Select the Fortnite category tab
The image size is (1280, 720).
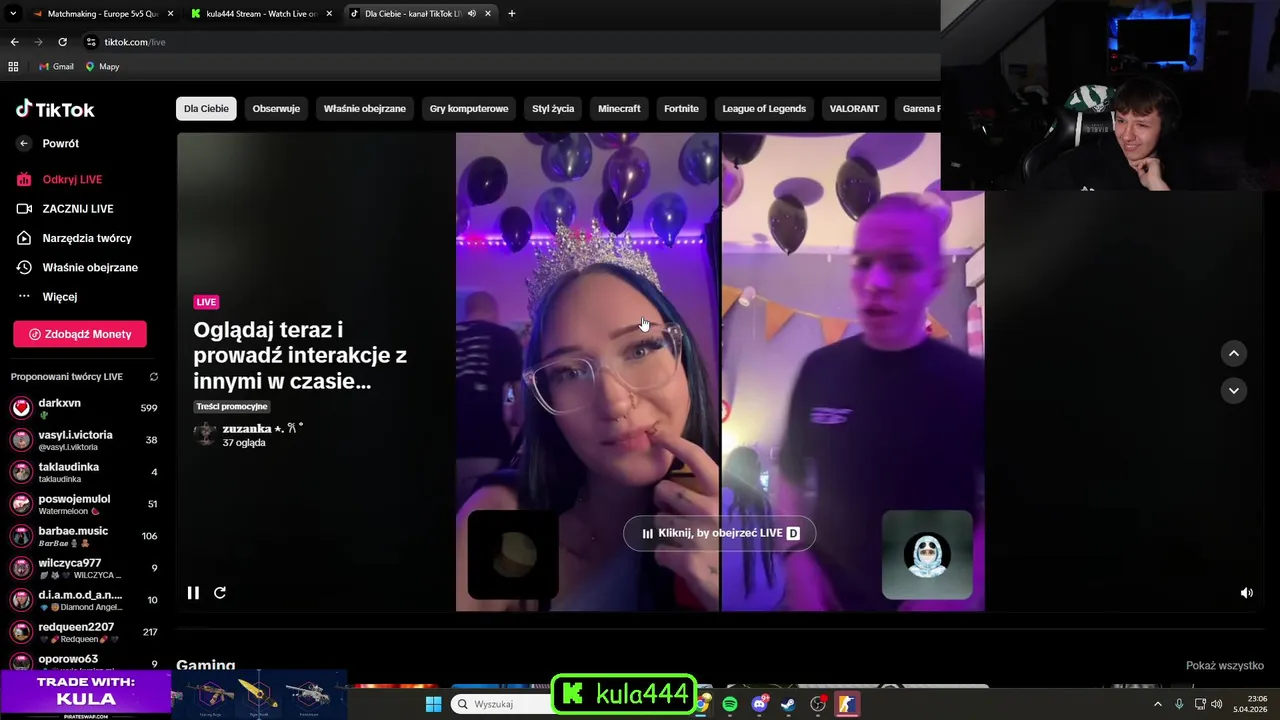coord(681,108)
